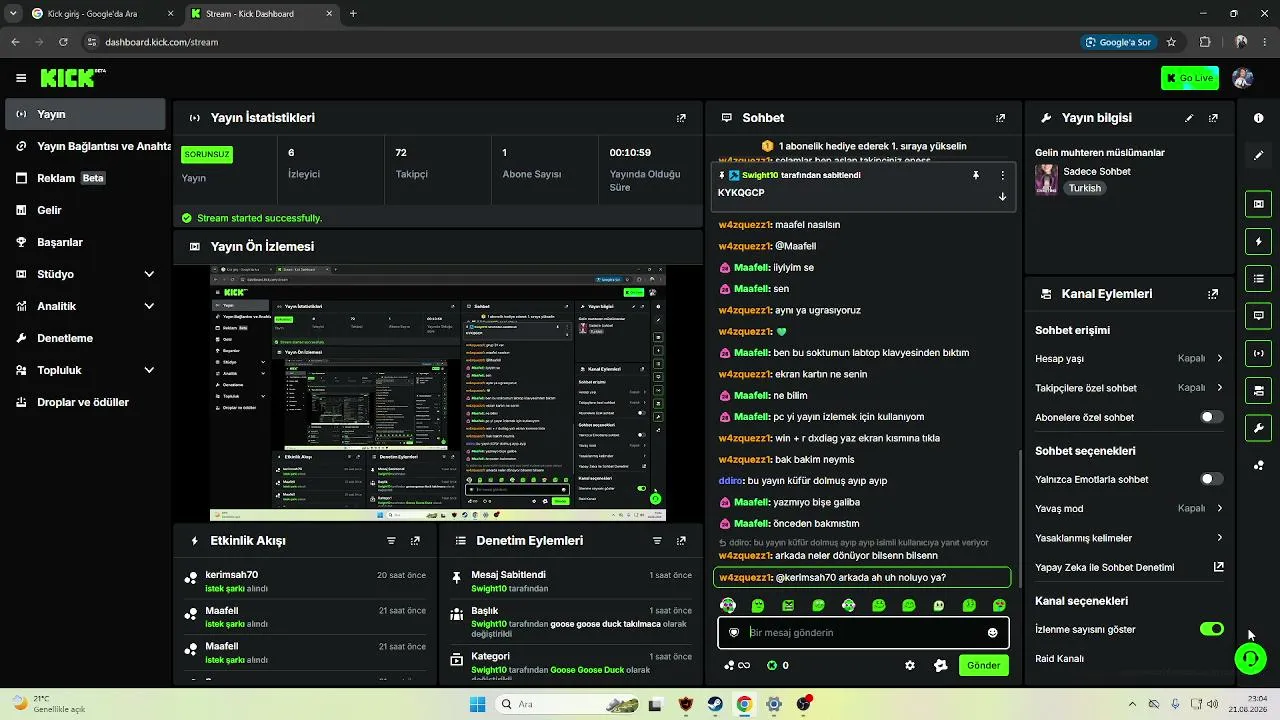Open Yavaş mod setting

point(1129,508)
